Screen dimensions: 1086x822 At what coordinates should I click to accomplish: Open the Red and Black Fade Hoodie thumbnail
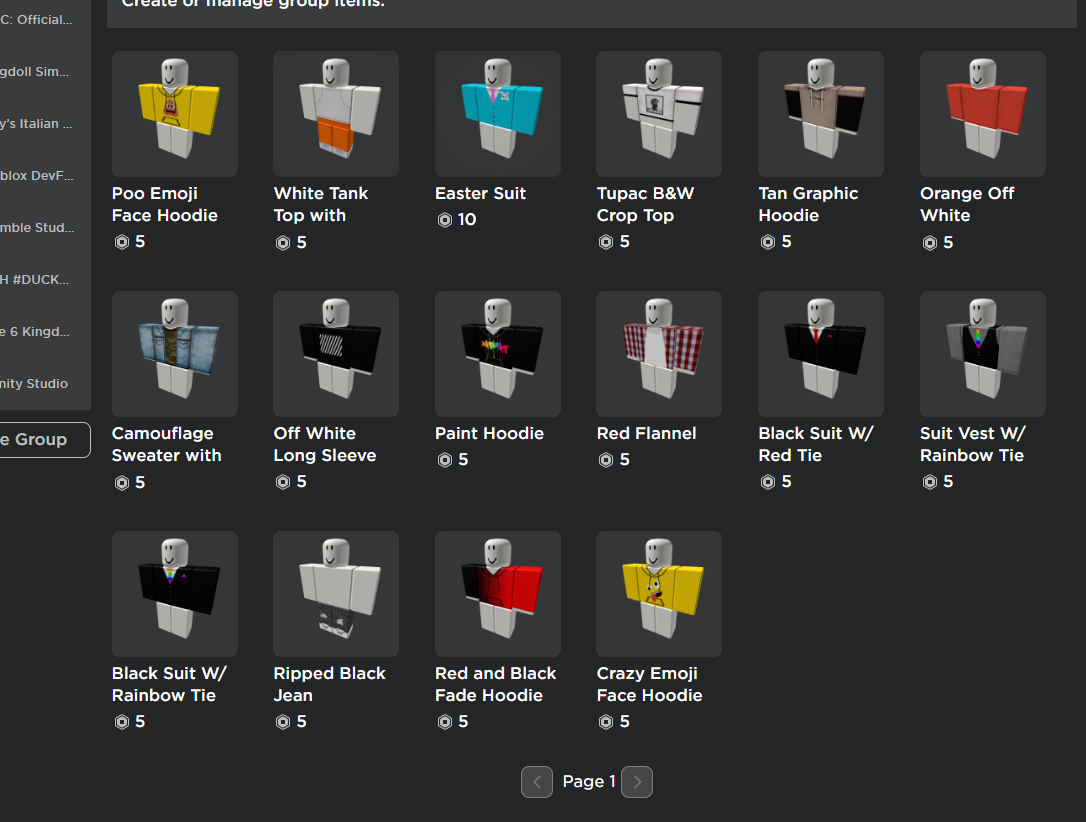click(498, 594)
